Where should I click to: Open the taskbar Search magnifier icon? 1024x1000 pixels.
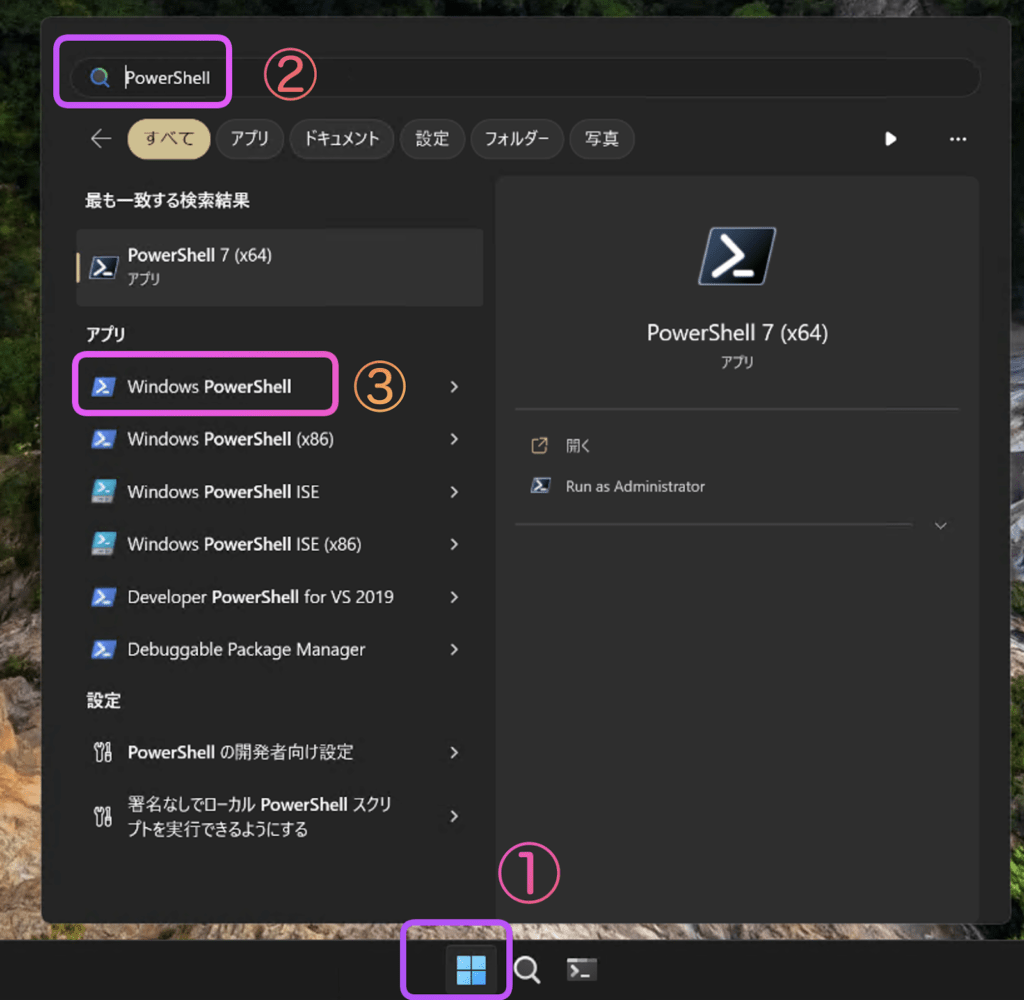coord(527,969)
